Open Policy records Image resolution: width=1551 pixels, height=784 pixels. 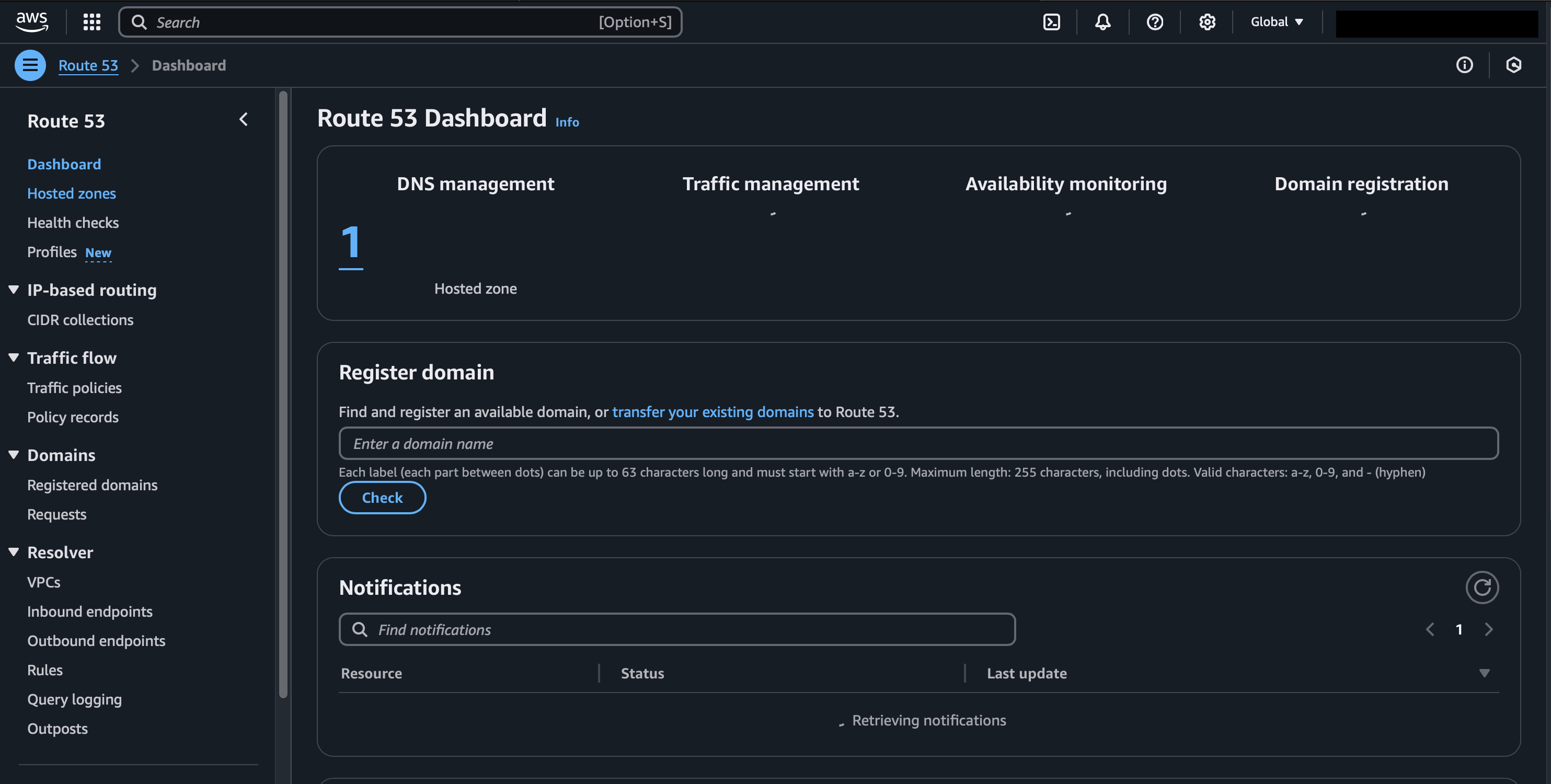pos(73,417)
